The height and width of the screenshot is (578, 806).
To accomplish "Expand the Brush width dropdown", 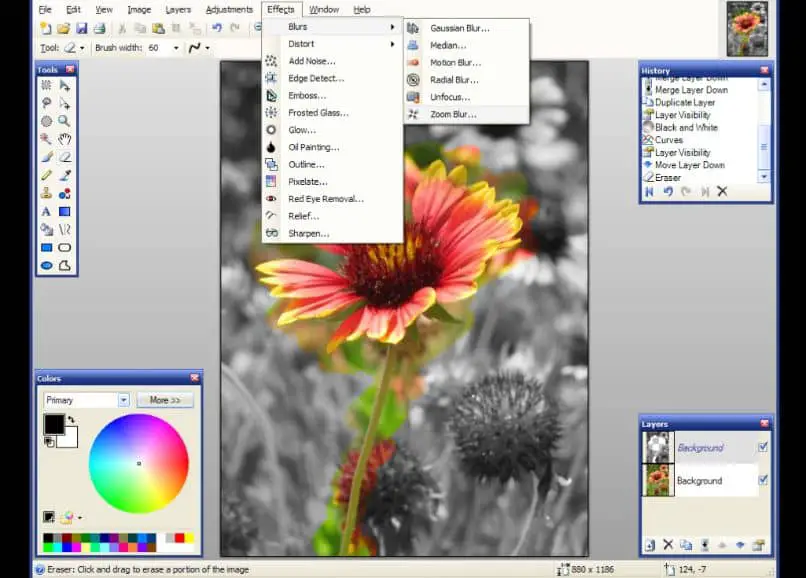I will click(176, 47).
